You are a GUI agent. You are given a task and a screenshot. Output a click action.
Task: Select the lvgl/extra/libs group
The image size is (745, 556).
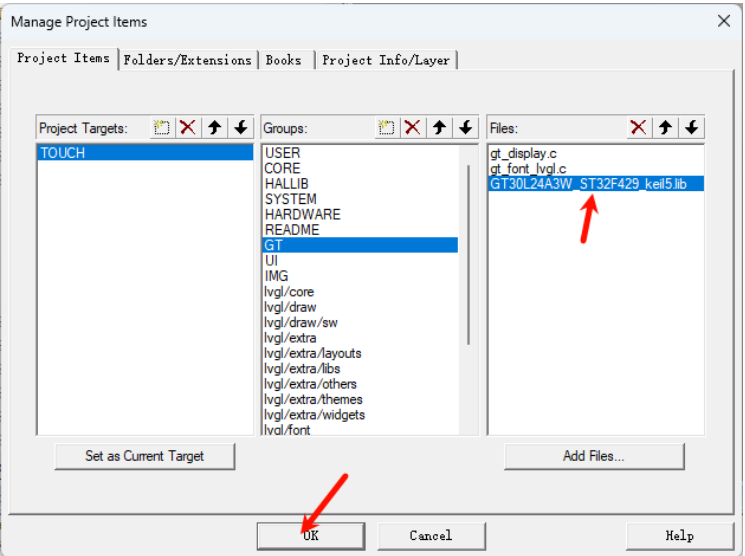click(361, 368)
